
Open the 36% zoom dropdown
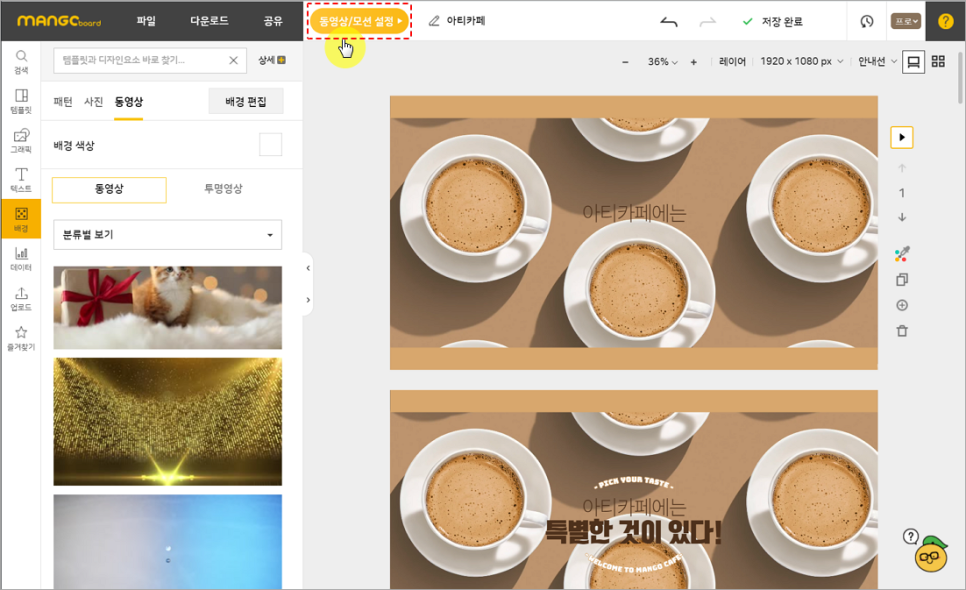[662, 62]
